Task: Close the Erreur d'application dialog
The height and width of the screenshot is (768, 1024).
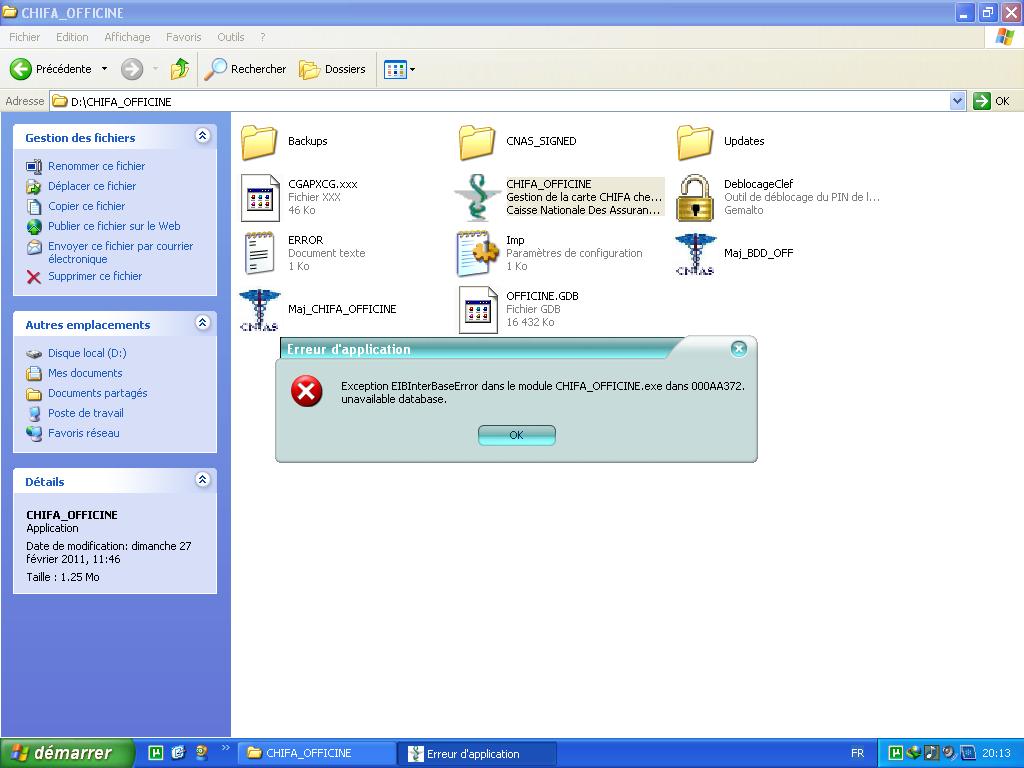Action: [739, 349]
